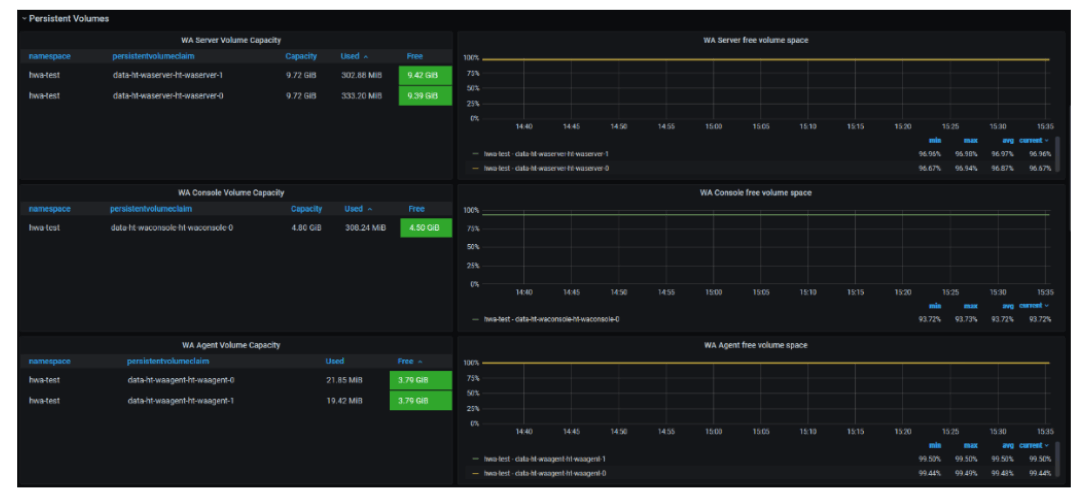The width and height of the screenshot is (1084, 504).
Task: Click waagent-0 legend color line in Agent chart
Action: 475,472
